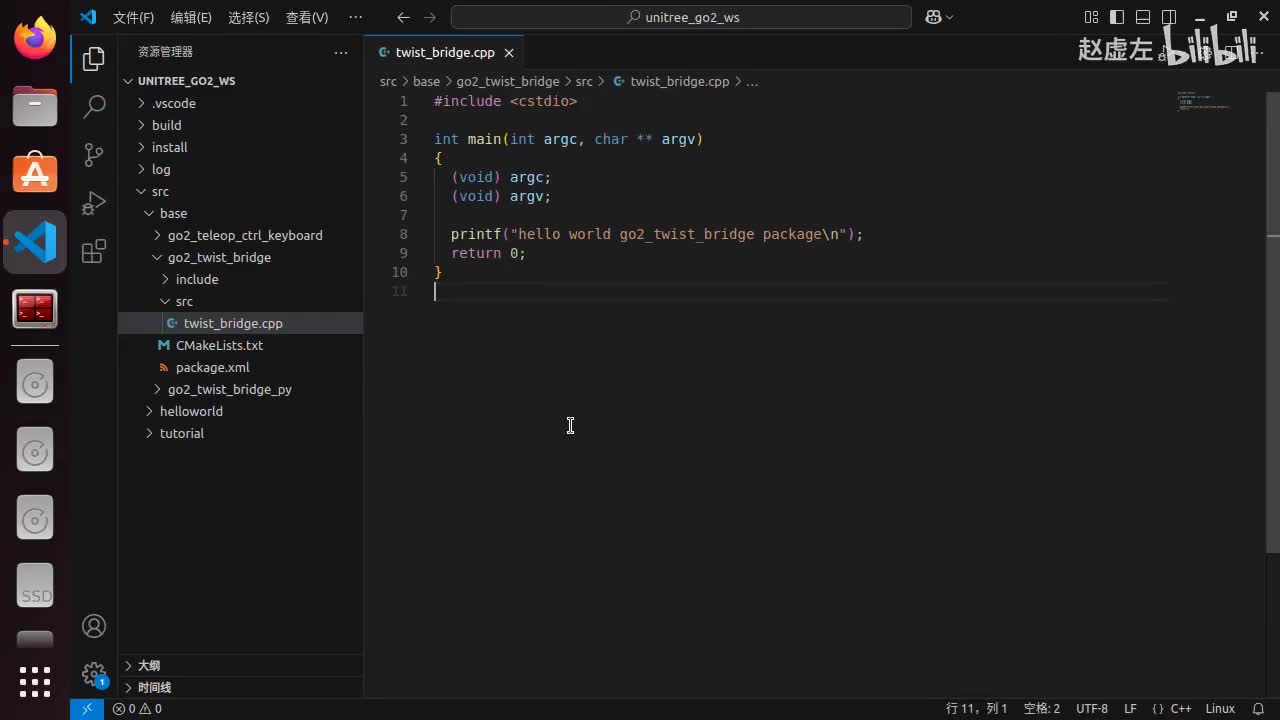Click breadcrumb go2_twist_bridge
This screenshot has height=720, width=1280.
[508, 81]
